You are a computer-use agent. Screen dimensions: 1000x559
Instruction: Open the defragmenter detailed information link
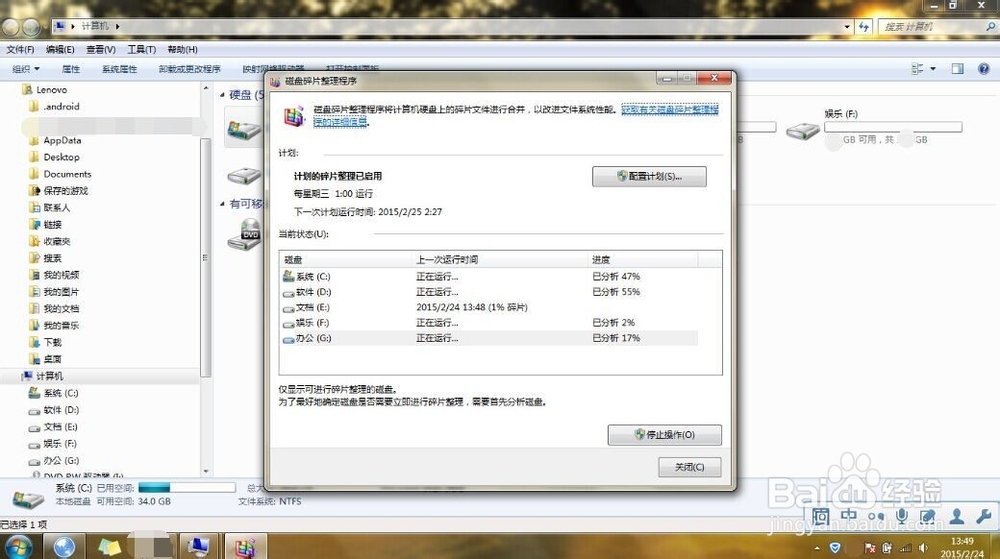[x=670, y=110]
